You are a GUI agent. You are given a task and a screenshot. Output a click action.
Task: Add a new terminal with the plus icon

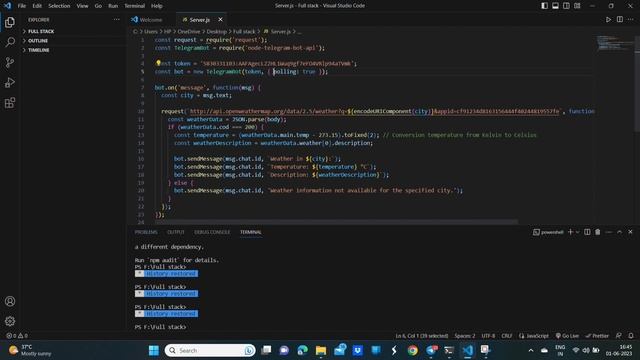click(570, 232)
